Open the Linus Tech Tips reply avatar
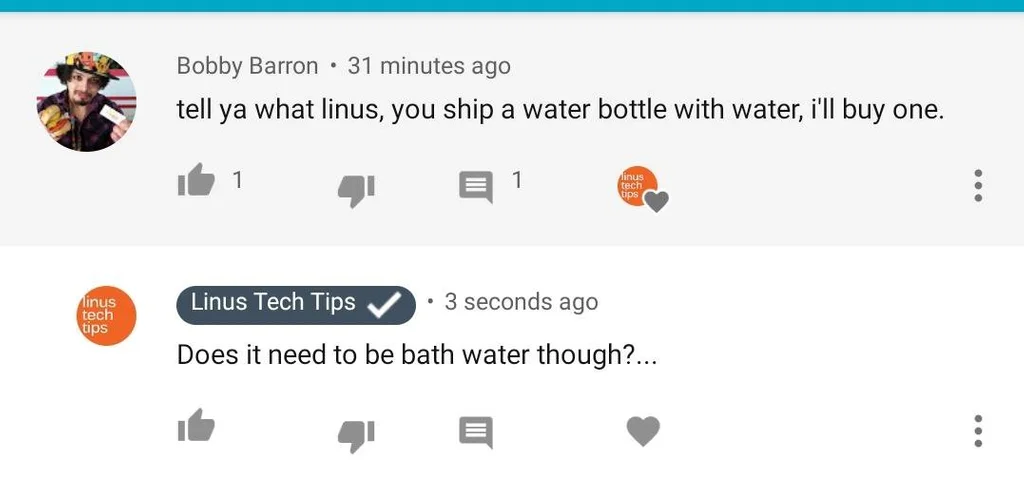The width and height of the screenshot is (1024, 489). click(106, 315)
